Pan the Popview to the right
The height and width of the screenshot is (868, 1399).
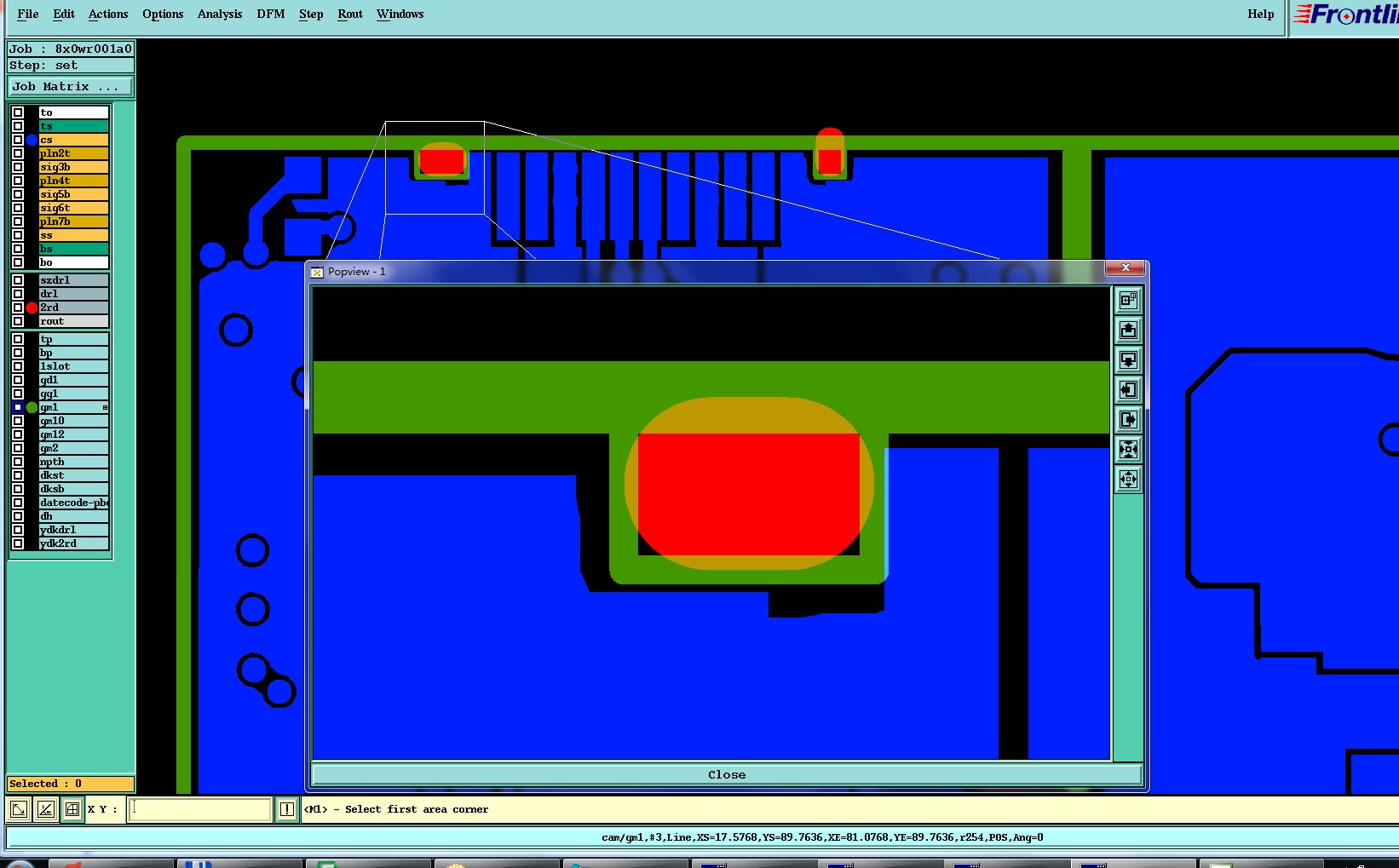point(1128,419)
